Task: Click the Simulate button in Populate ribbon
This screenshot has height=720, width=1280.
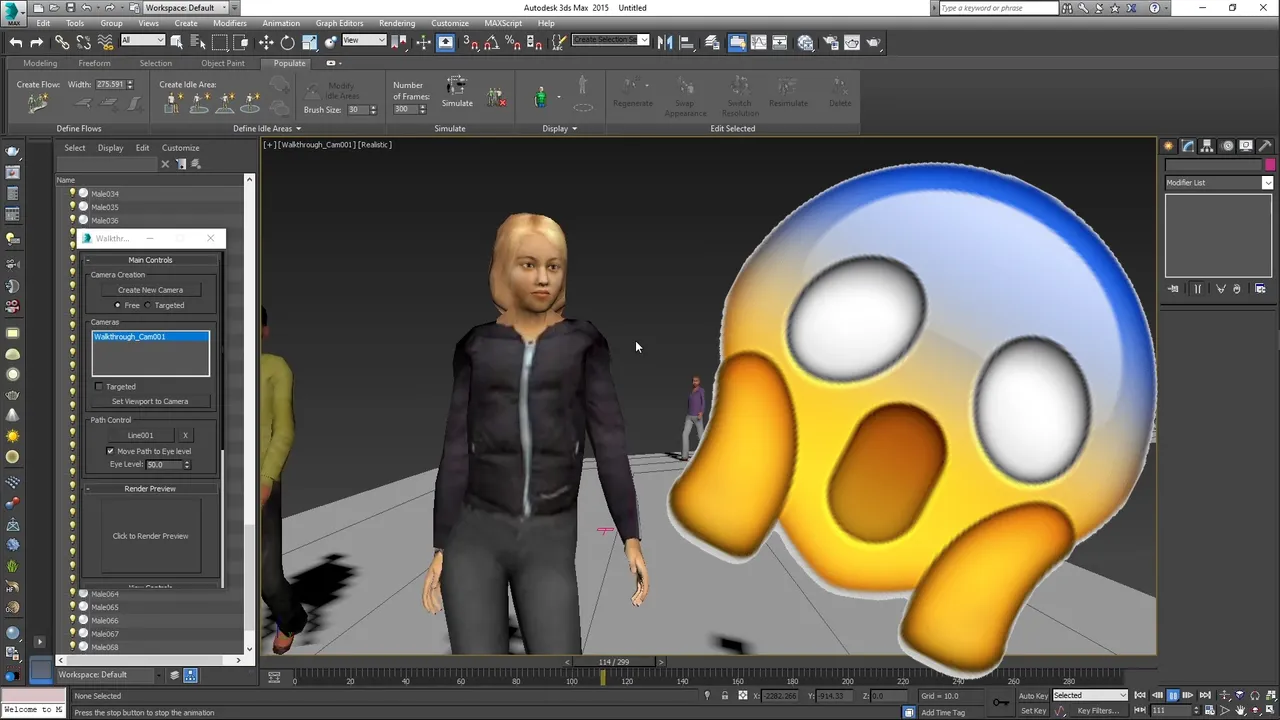Action: tap(457, 92)
